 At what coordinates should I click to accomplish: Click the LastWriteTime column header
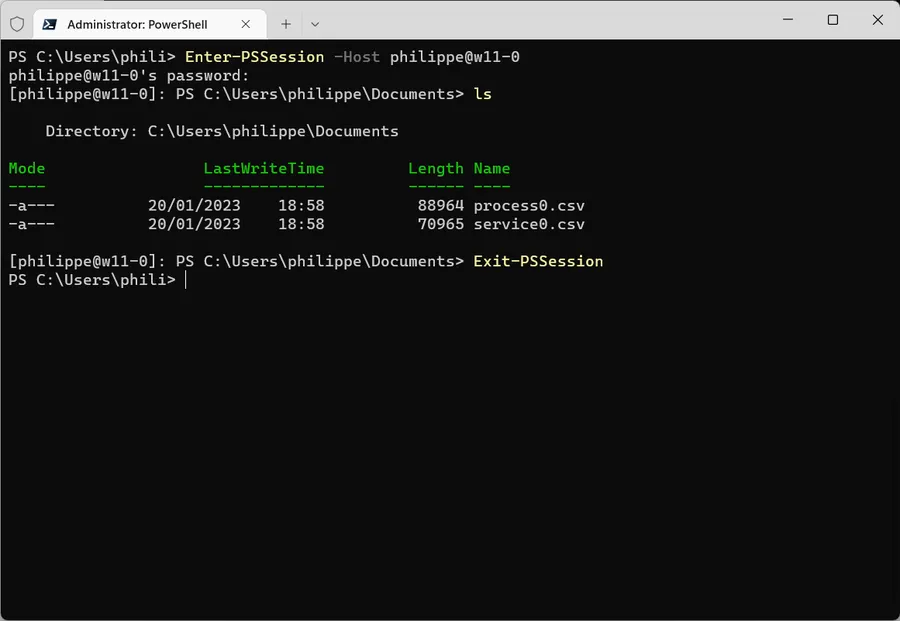point(263,168)
